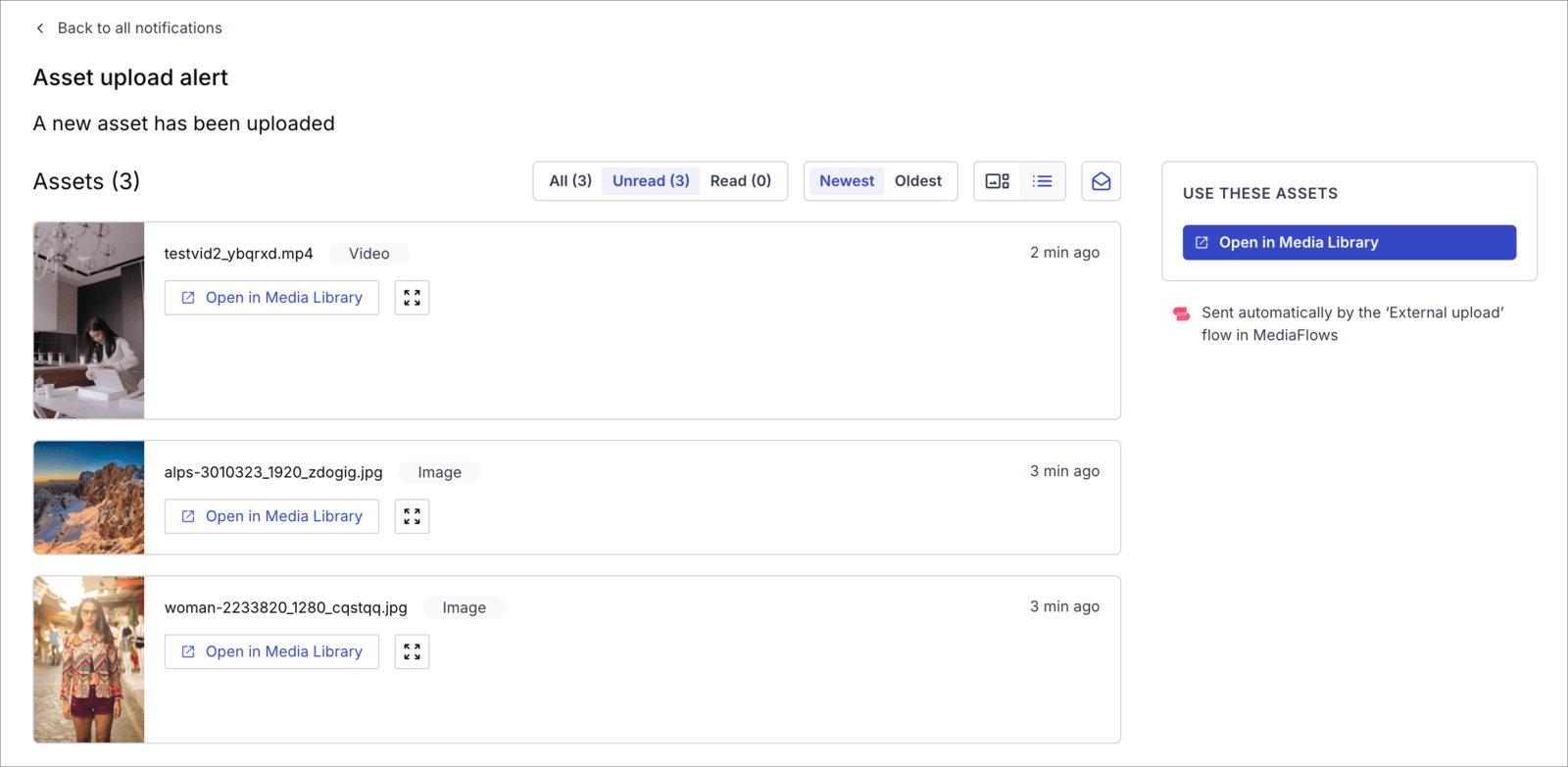Click 'A new asset has been uploaded' text
The image size is (1568, 767).
184,123
